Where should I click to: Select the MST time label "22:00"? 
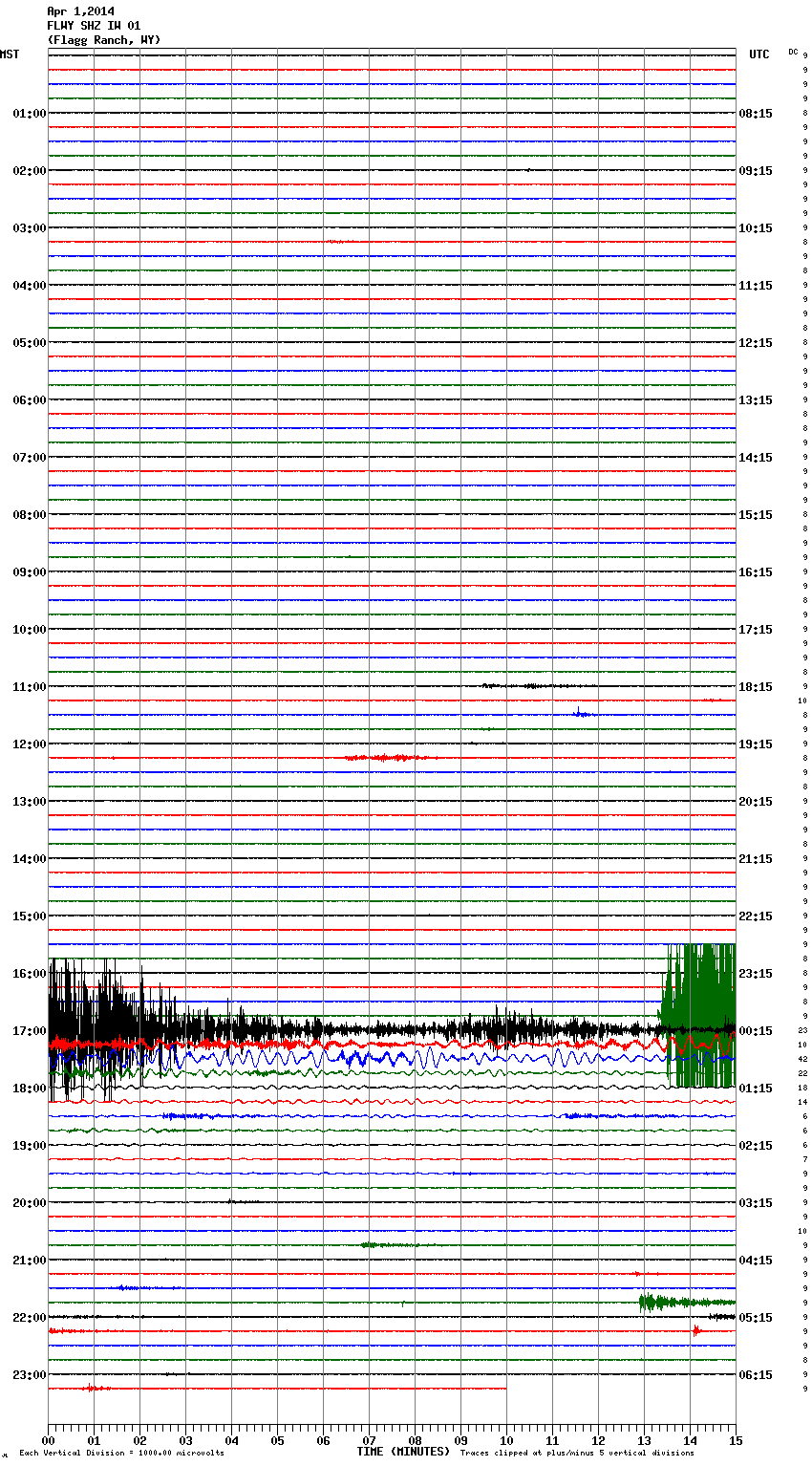29,1318
